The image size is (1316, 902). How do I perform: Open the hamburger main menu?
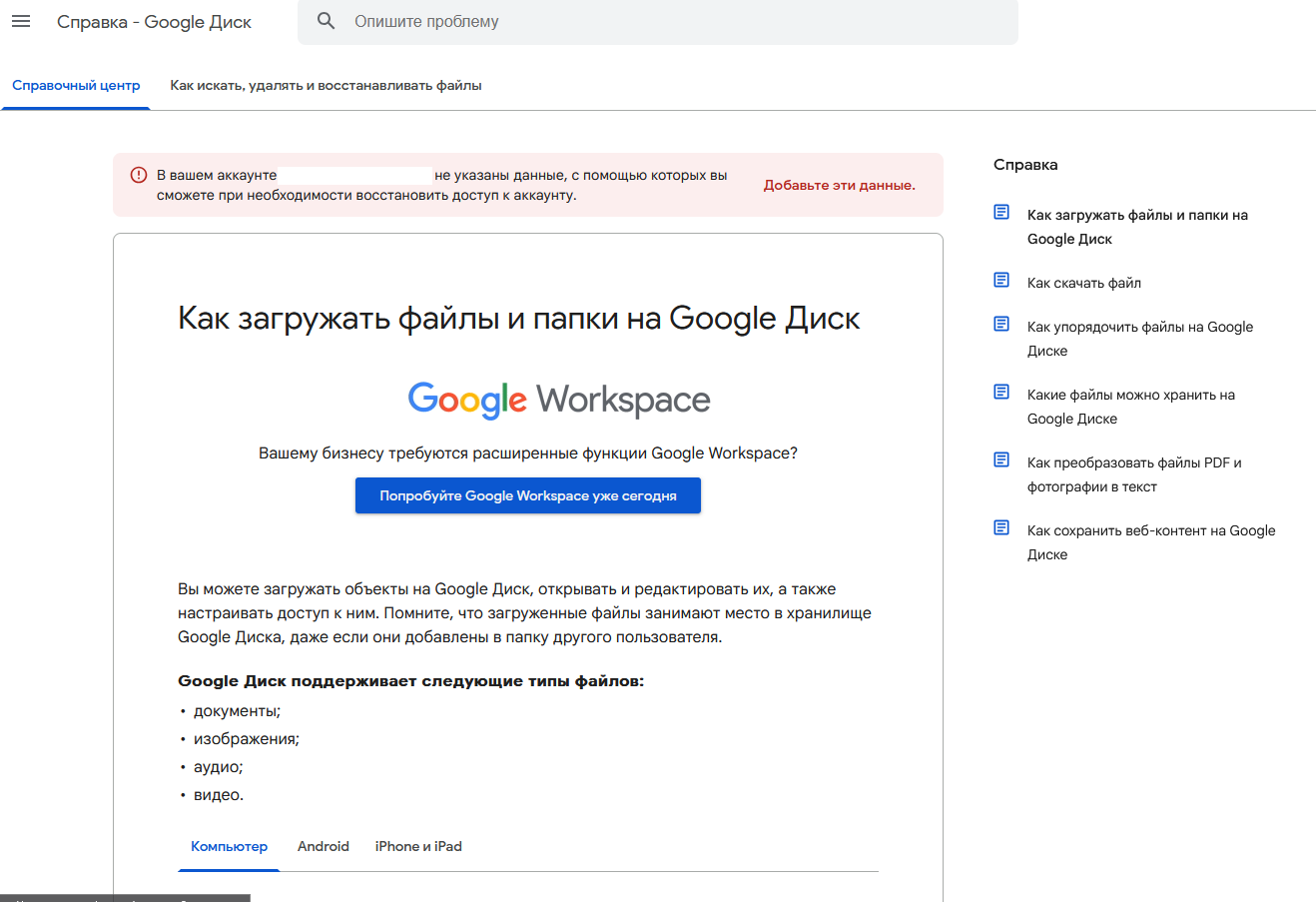coord(21,21)
